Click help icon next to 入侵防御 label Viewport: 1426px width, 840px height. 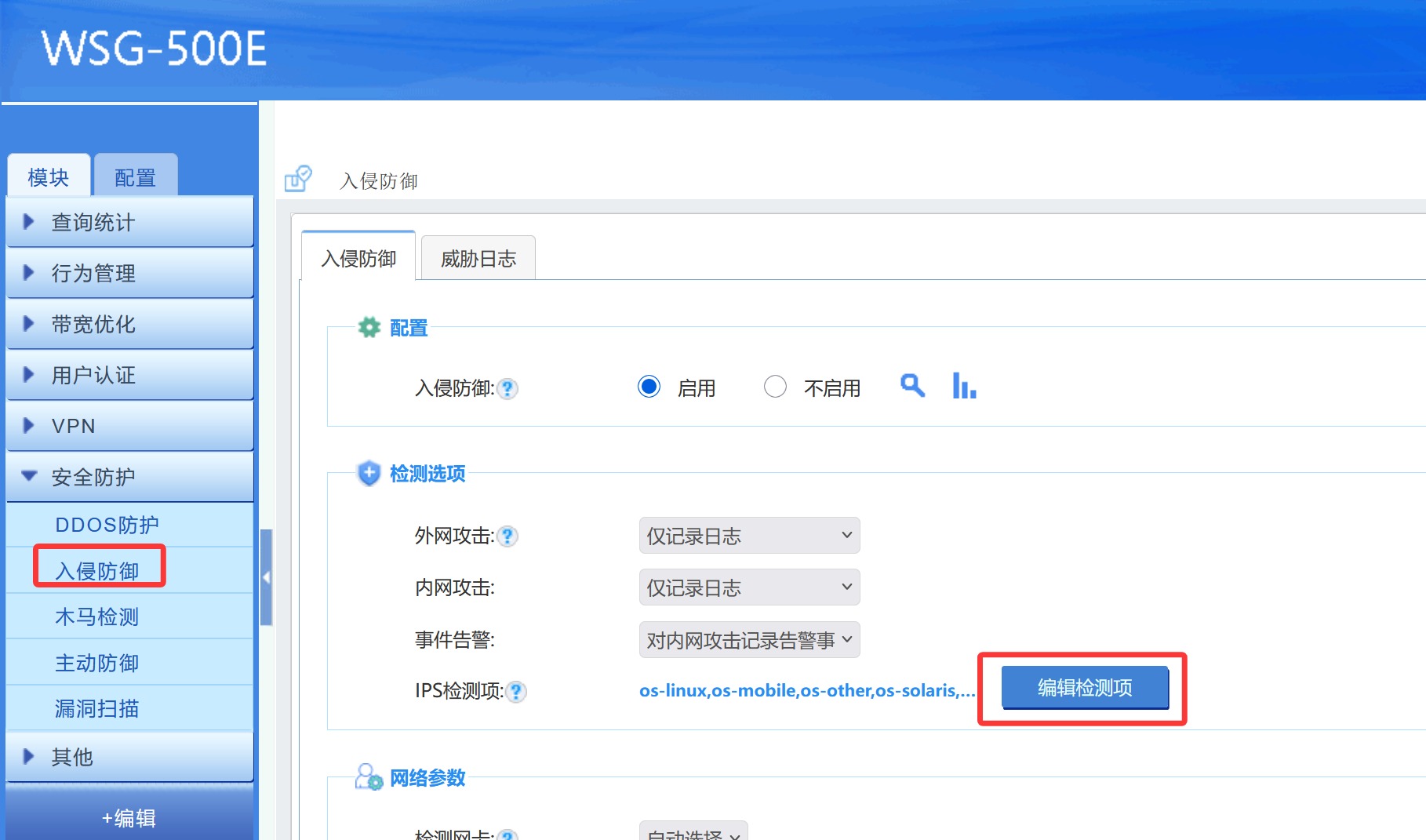(508, 389)
